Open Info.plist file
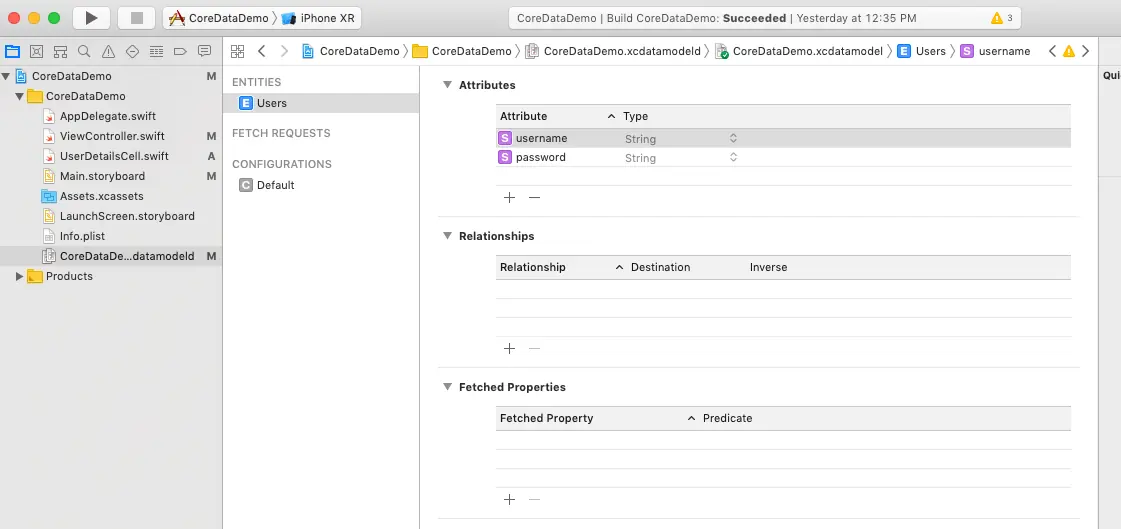 82,236
